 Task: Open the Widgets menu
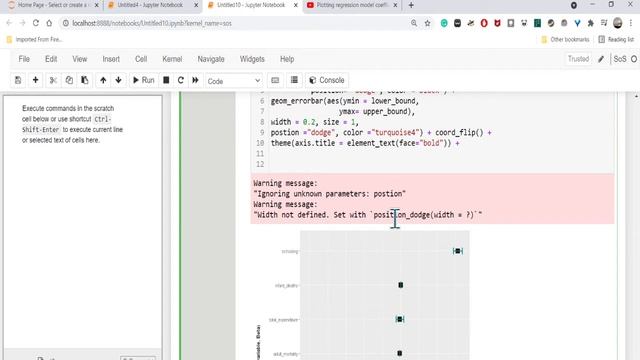tap(252, 59)
